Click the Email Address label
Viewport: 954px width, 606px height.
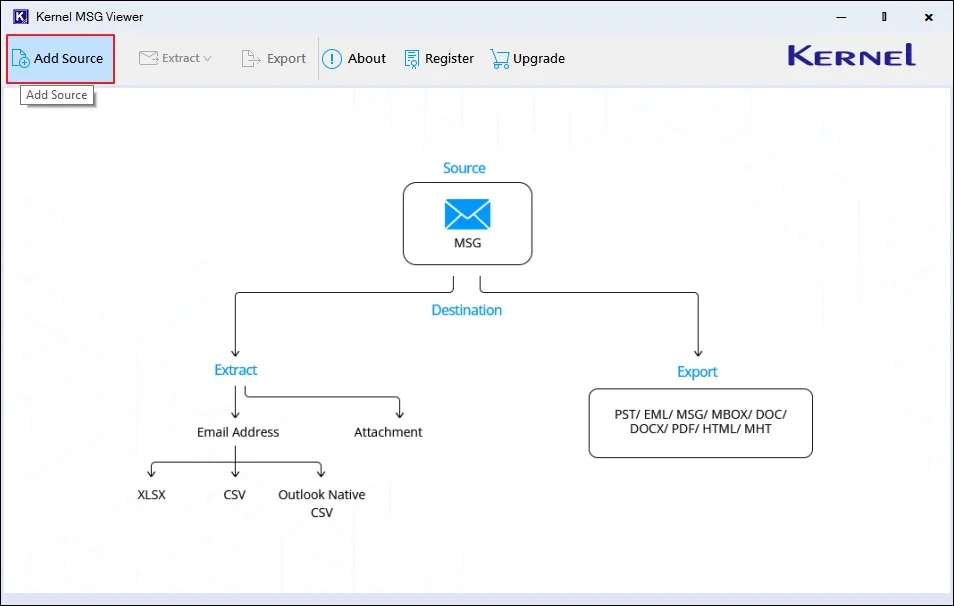tap(238, 432)
